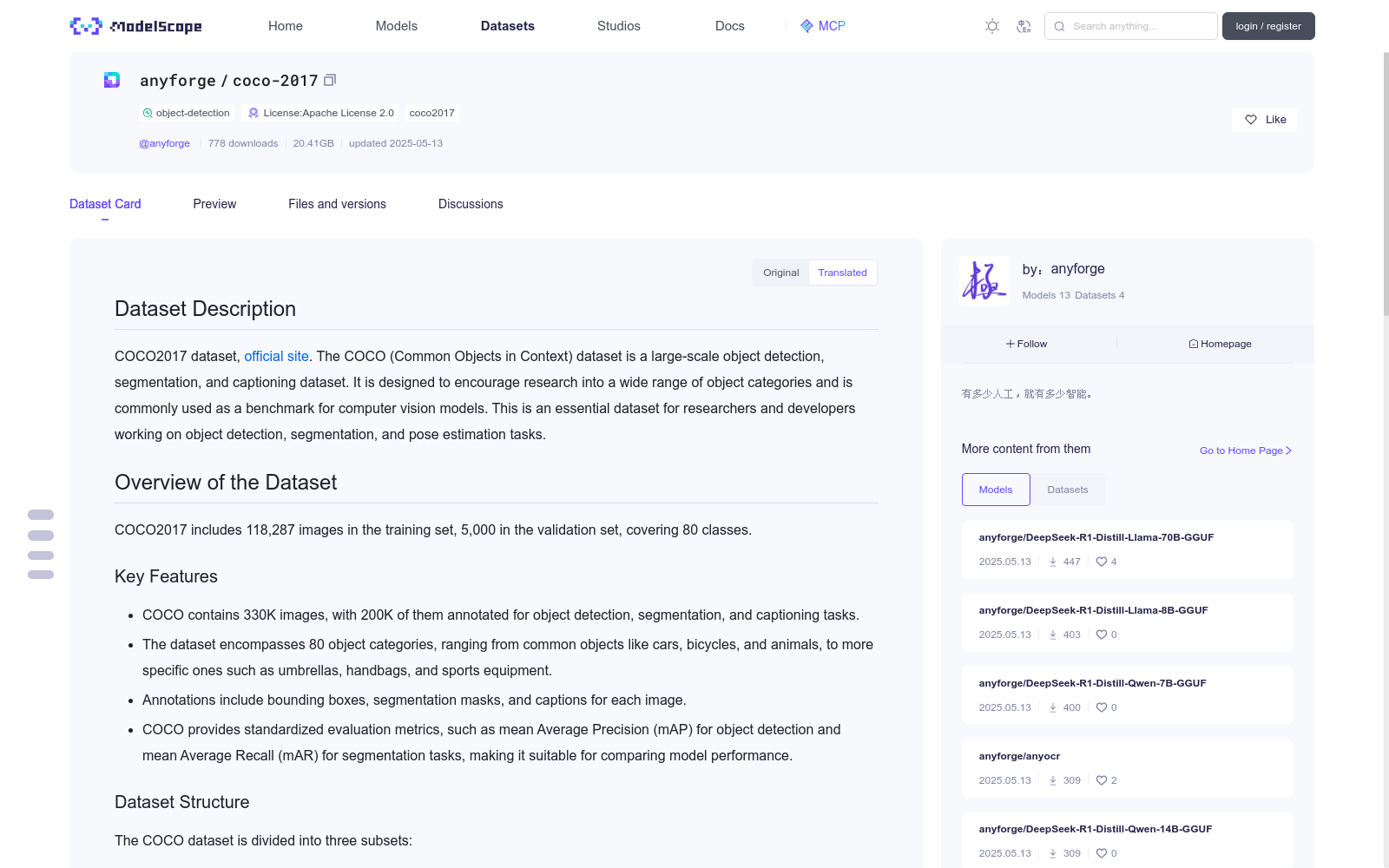Viewport: 1389px width, 868px height.
Task: Click the download icon on Llama-70B-GGUF card
Action: (1053, 562)
